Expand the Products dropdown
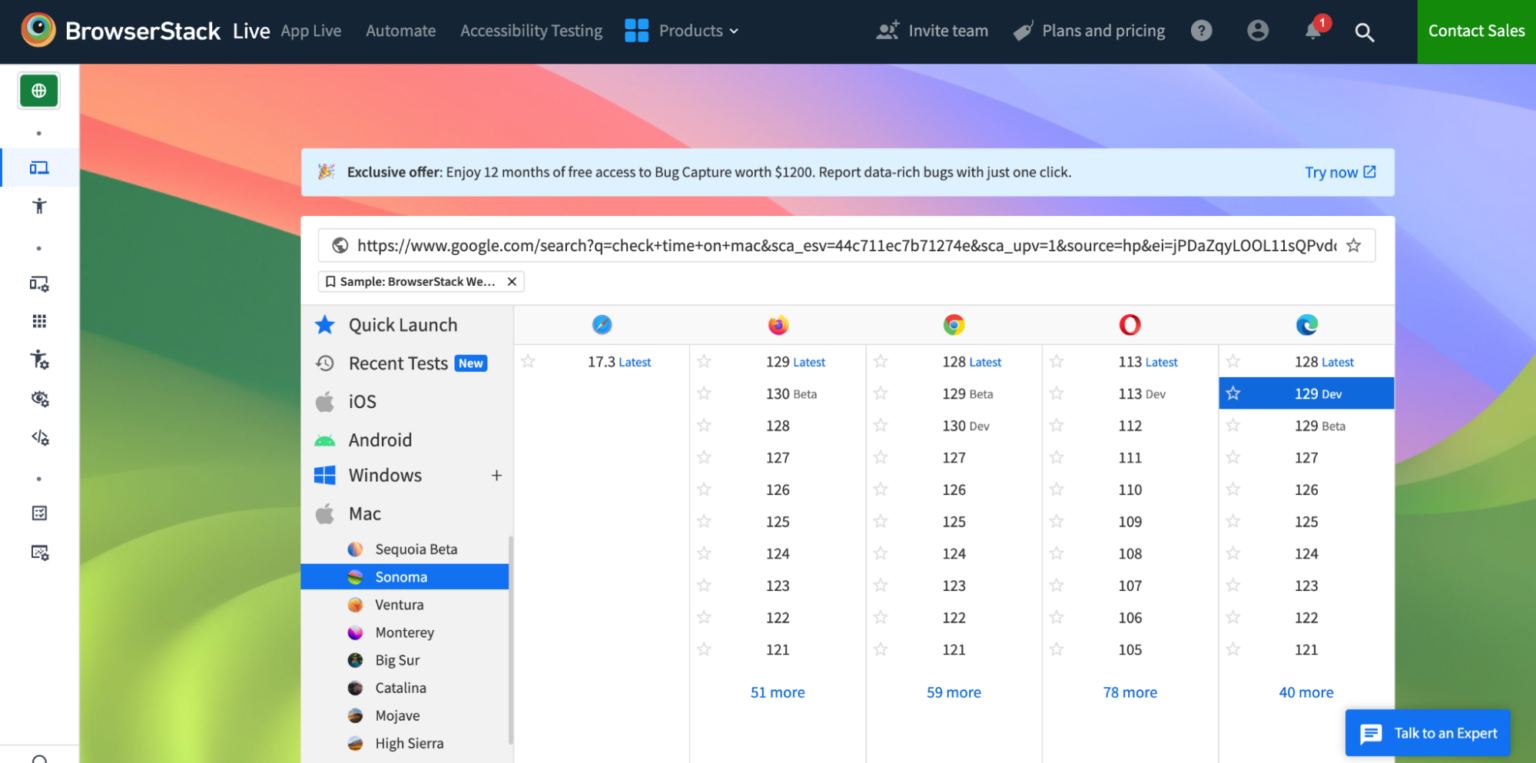The image size is (1536, 763). point(690,30)
